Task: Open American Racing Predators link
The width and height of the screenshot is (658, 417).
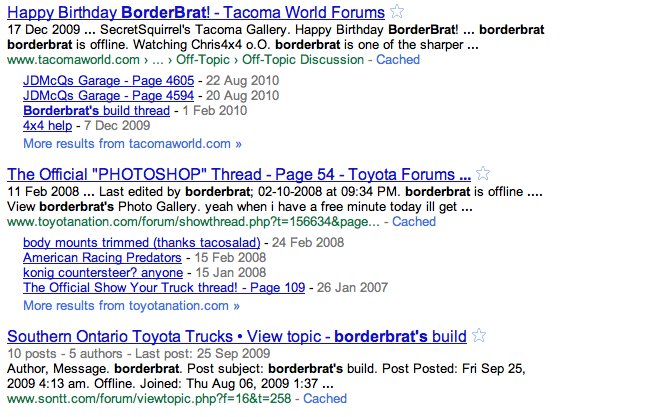Action: pos(102,258)
